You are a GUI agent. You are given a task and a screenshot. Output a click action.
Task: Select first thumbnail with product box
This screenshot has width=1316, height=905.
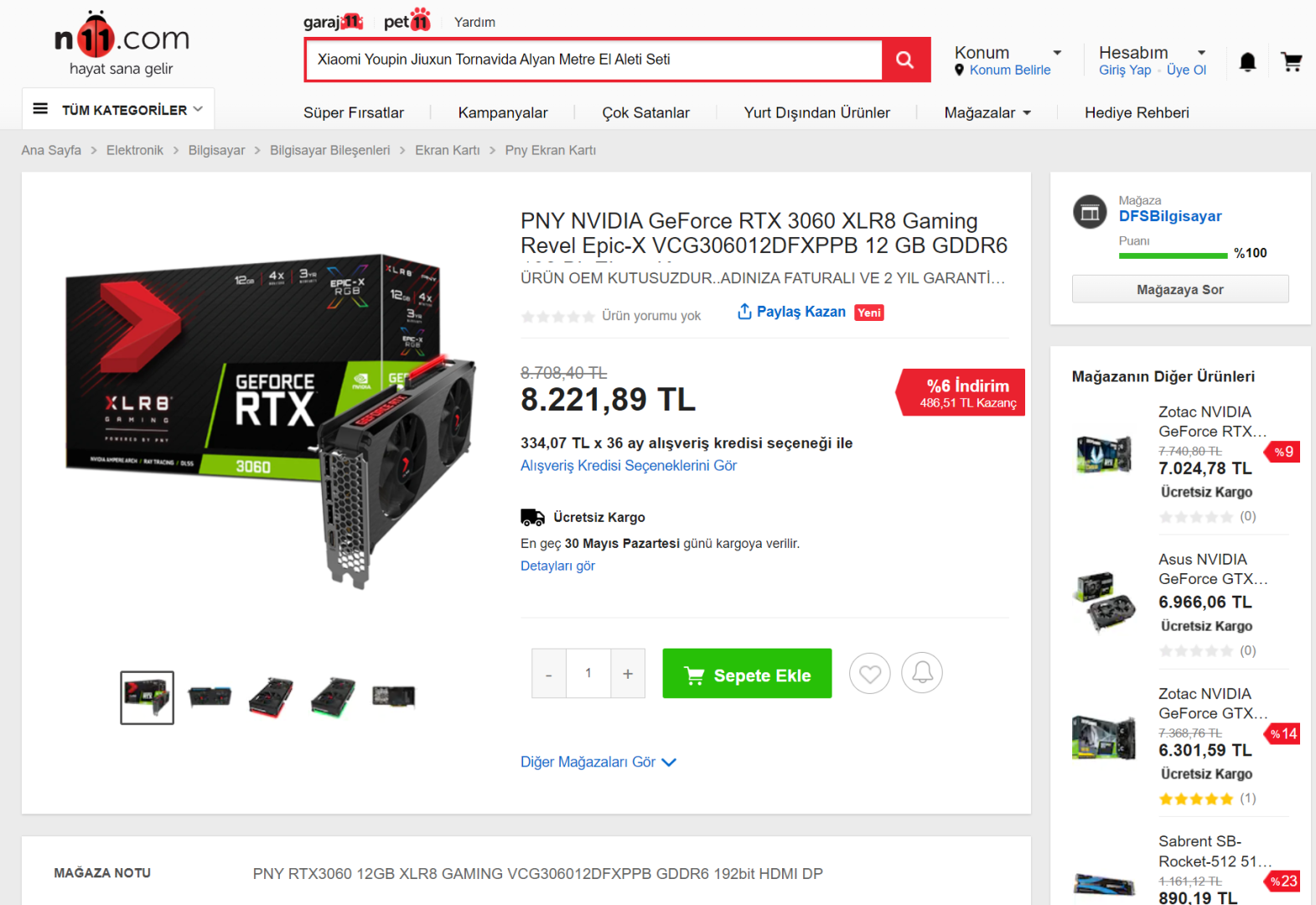pos(147,697)
